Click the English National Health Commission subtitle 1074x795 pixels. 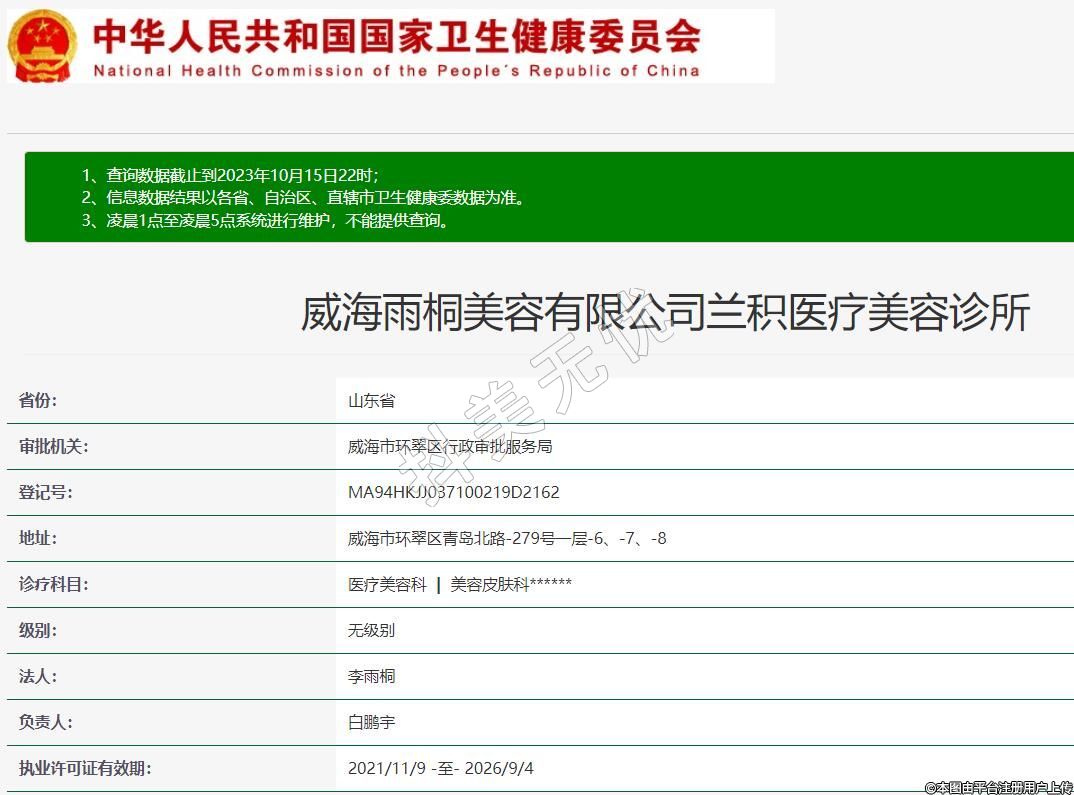(396, 71)
